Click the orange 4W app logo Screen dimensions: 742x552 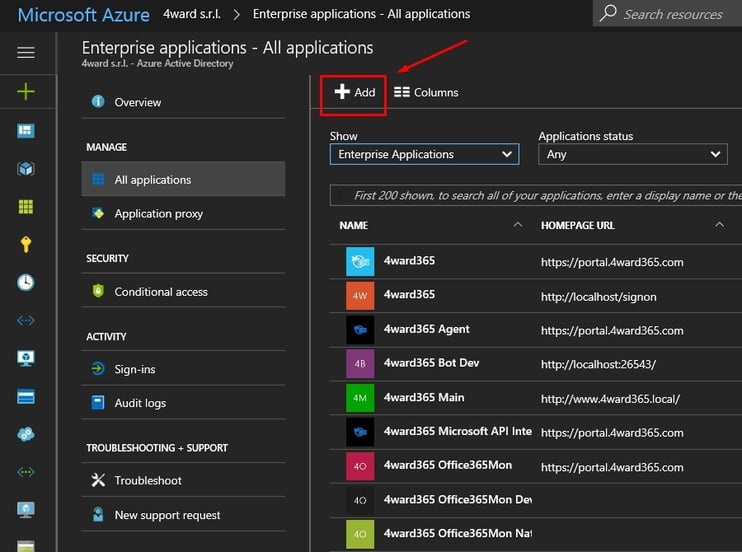point(360,295)
